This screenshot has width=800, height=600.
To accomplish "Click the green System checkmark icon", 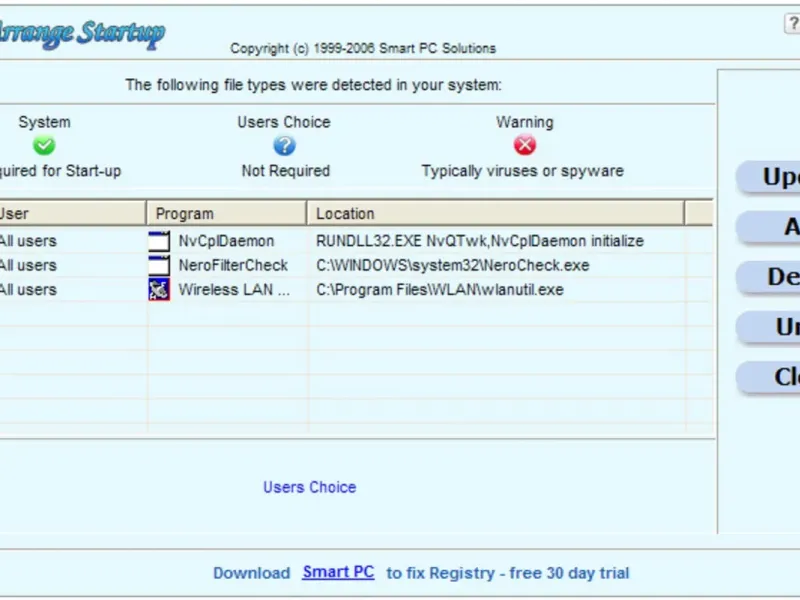I will click(x=44, y=145).
